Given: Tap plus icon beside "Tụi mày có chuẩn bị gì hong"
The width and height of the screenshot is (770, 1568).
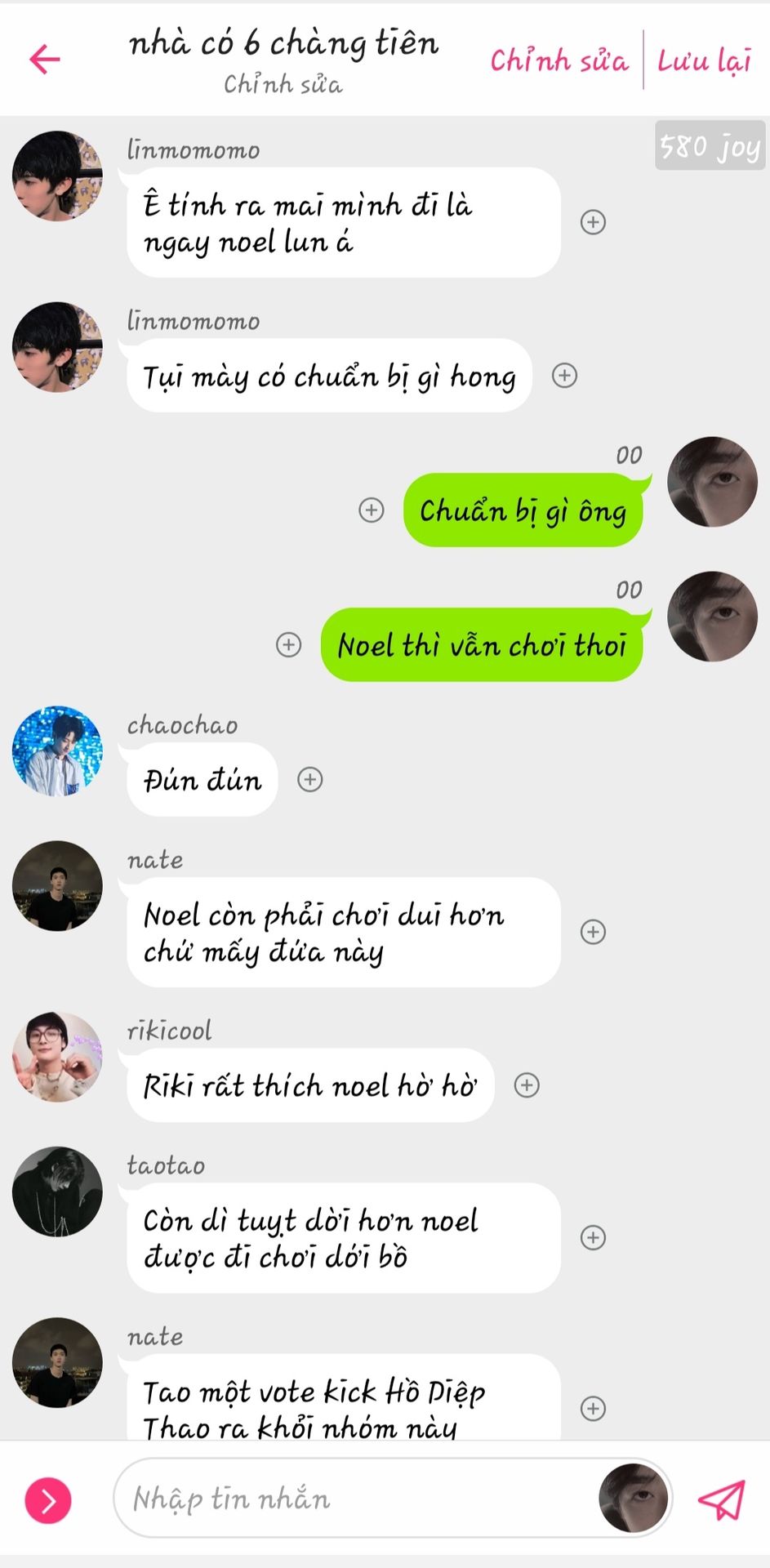Looking at the screenshot, I should (x=565, y=375).
